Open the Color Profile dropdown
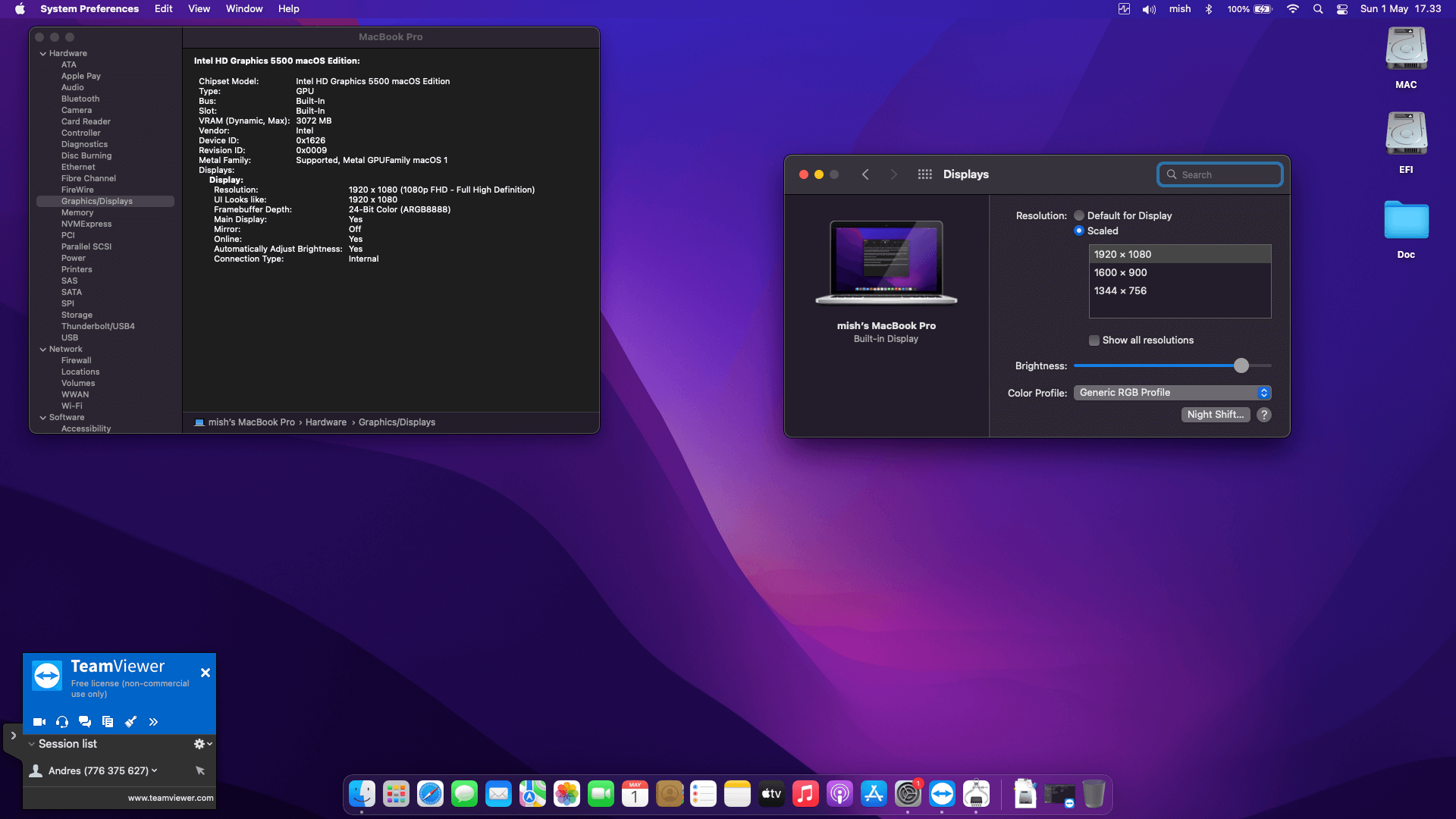Image resolution: width=1456 pixels, height=819 pixels. point(1172,393)
